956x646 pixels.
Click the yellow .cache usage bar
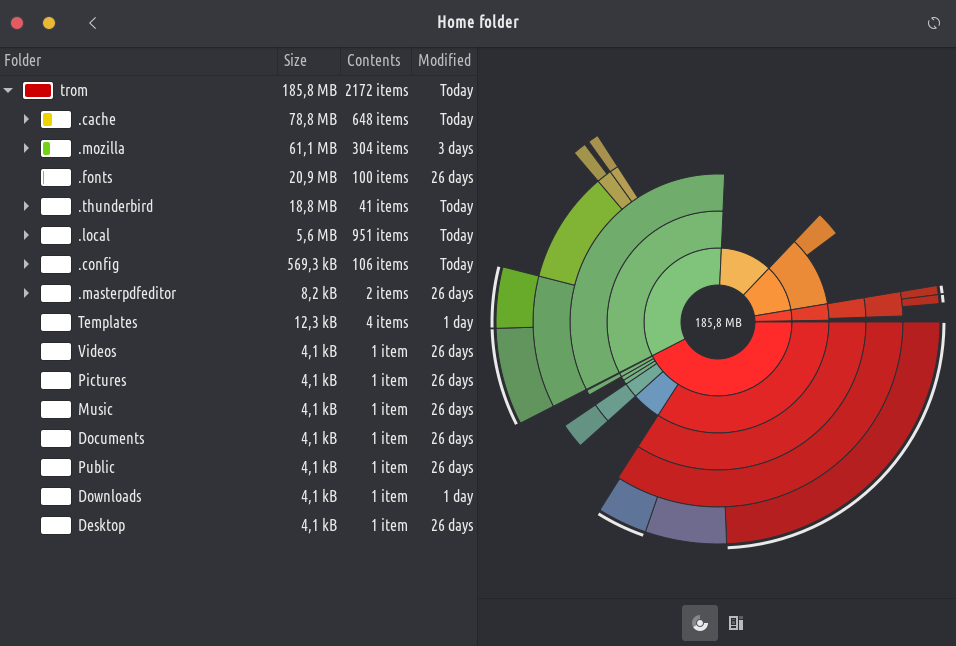tap(55, 120)
